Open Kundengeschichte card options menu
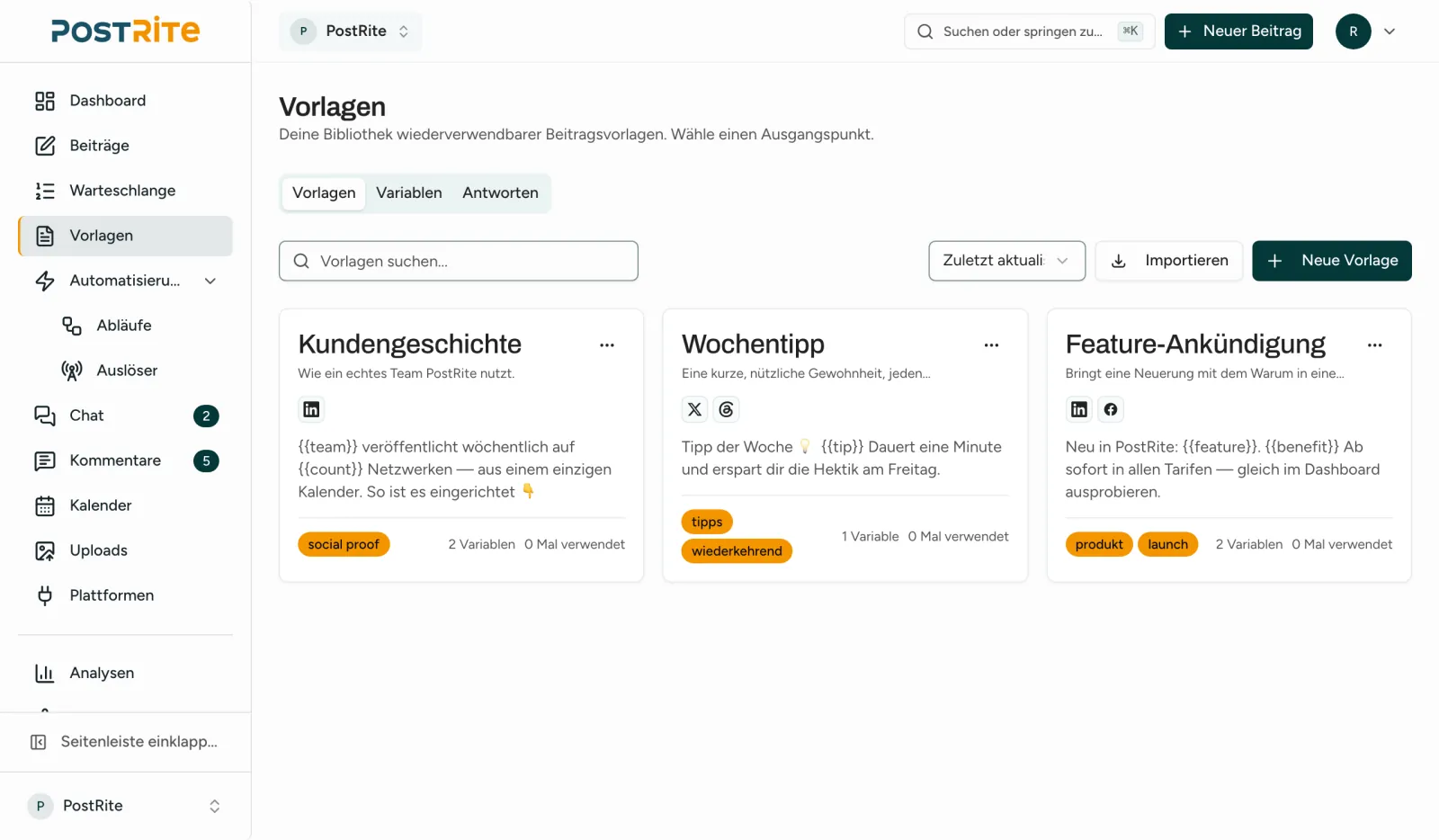 point(607,345)
